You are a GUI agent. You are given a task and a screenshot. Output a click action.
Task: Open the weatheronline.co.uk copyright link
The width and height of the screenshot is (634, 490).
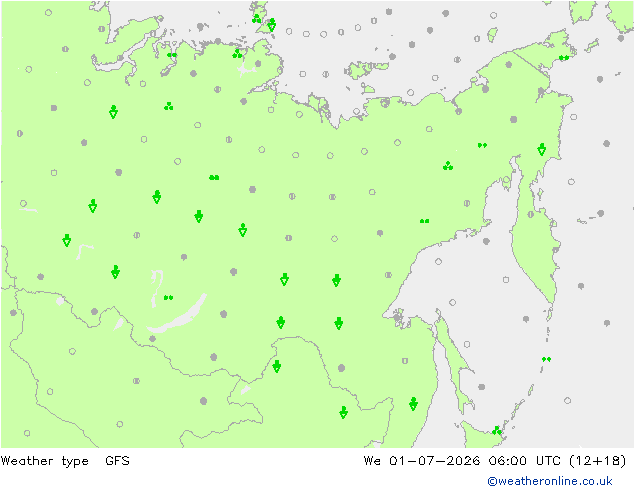pos(550,481)
